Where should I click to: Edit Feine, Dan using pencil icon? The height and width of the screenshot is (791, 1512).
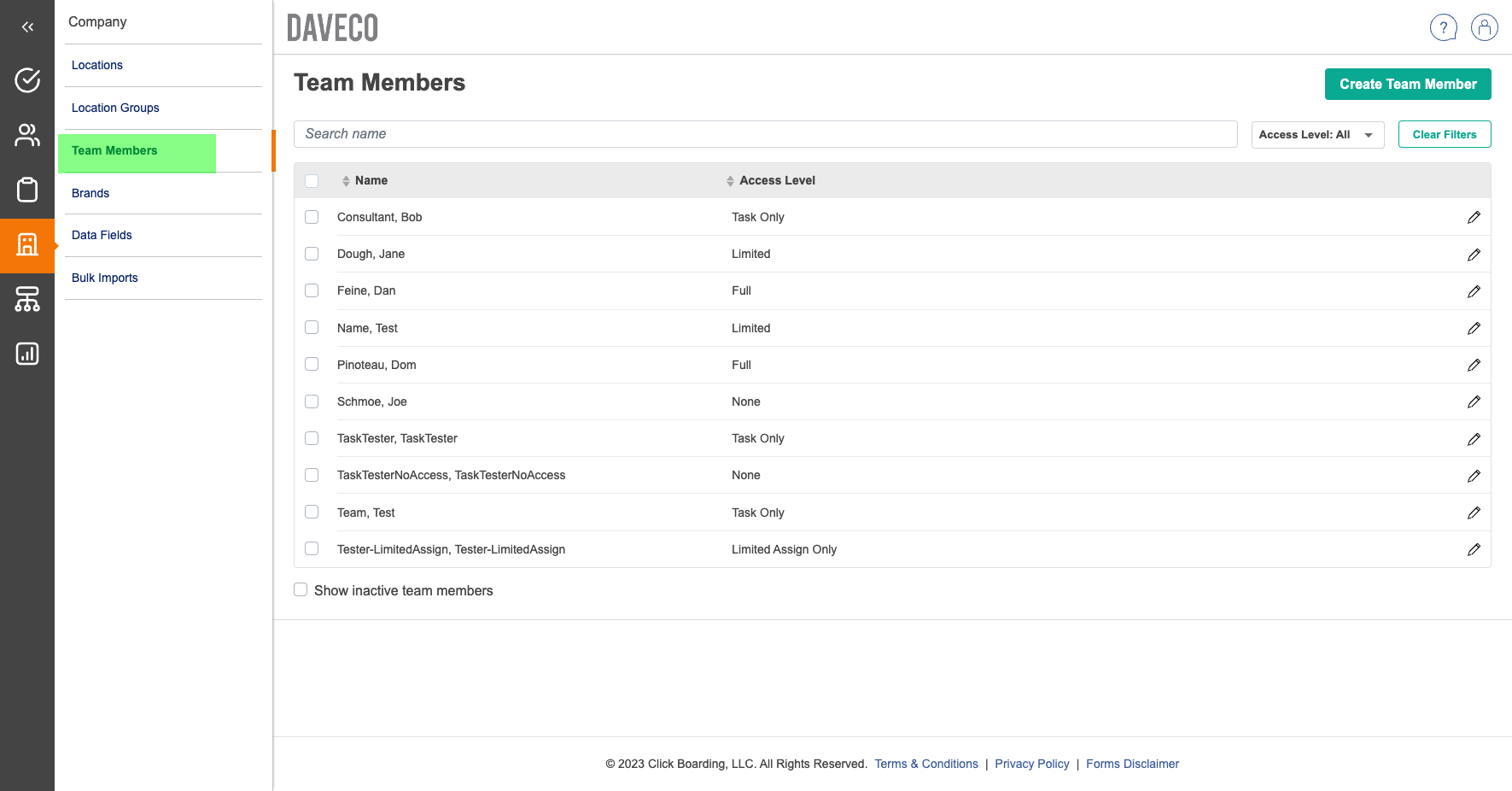point(1474,291)
